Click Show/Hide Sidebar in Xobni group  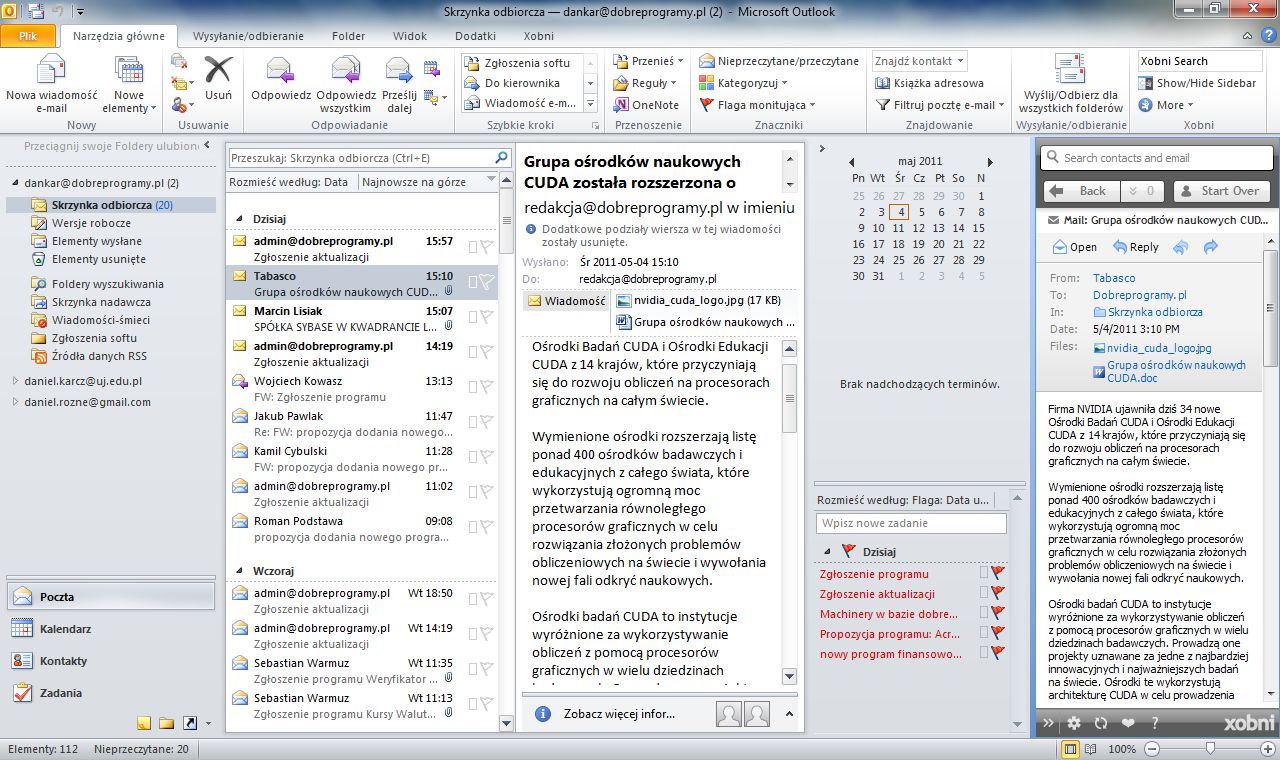1197,83
